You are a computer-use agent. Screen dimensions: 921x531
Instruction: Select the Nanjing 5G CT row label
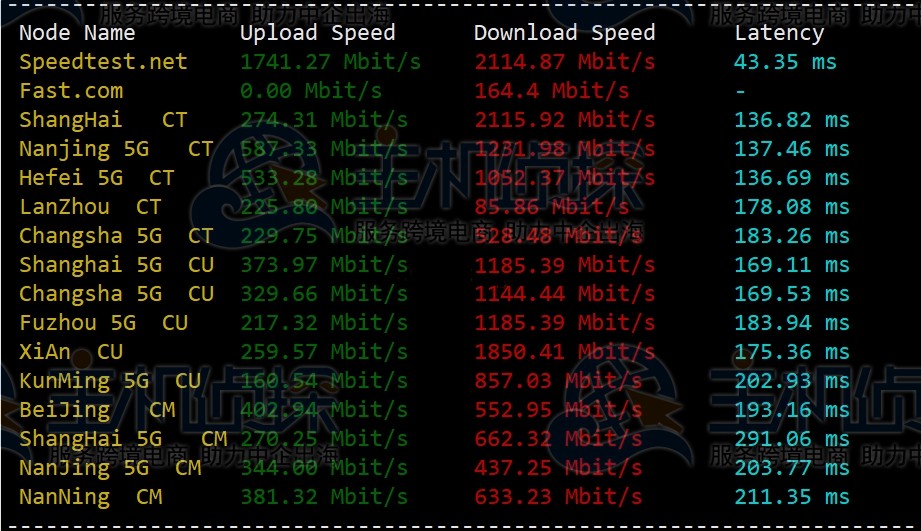(116, 149)
